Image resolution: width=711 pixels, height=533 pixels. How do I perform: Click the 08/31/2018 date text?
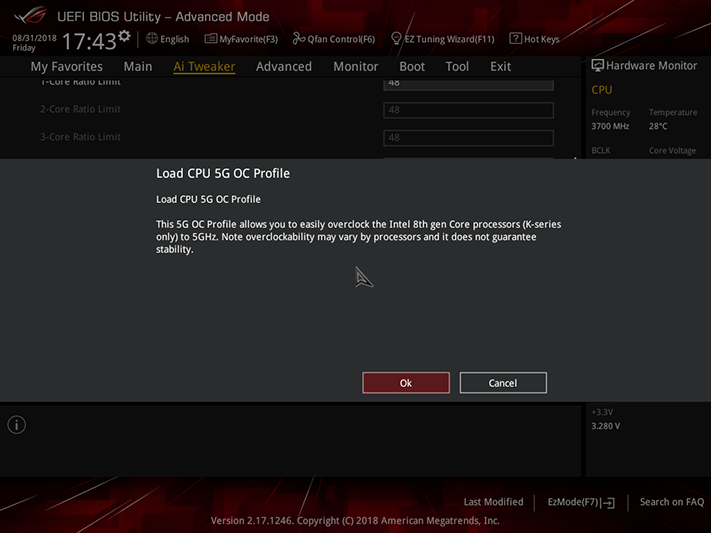click(34, 38)
